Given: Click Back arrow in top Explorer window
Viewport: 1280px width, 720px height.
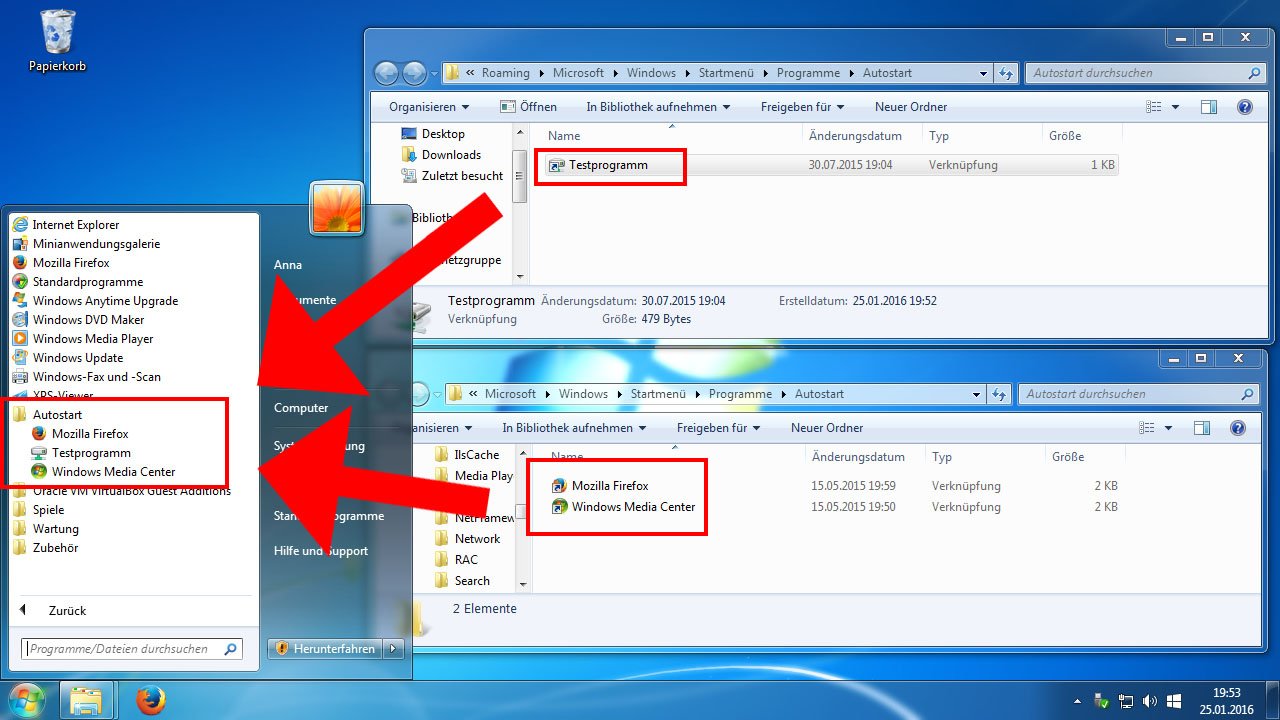Looking at the screenshot, I should click(x=386, y=73).
